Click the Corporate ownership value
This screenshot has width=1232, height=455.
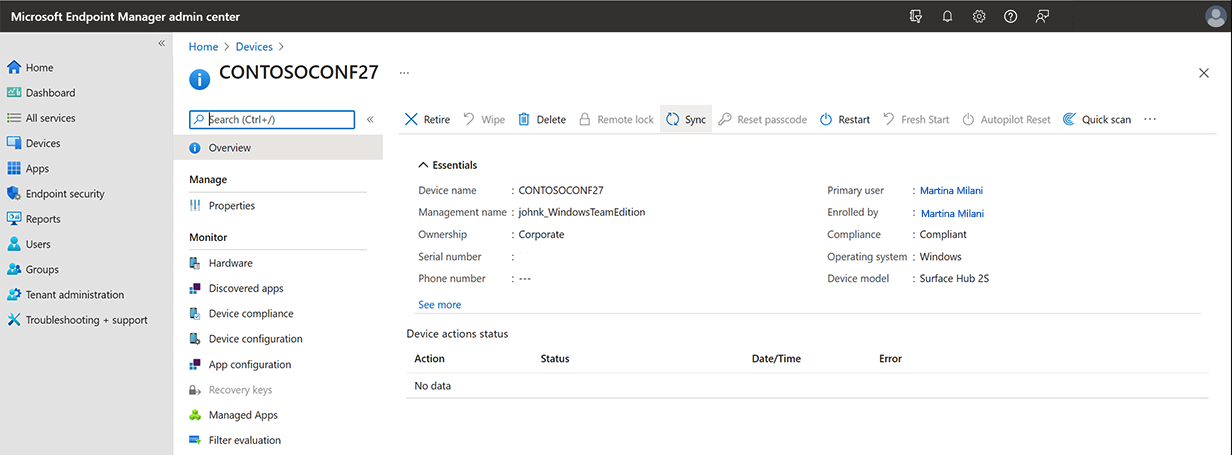click(541, 235)
